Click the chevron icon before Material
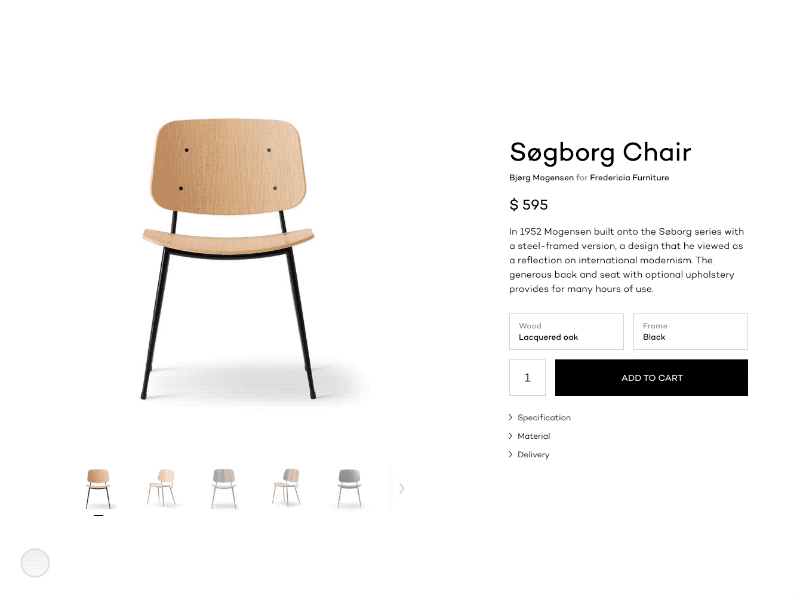Screen dimensions: 800x600 point(511,436)
